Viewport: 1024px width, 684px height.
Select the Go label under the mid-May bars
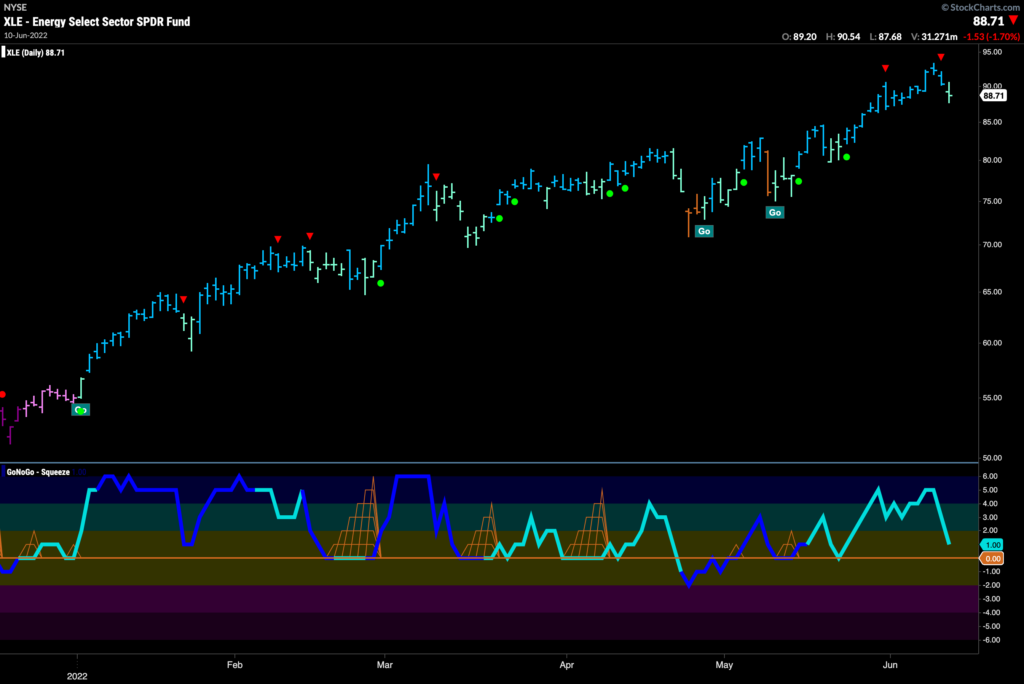click(775, 212)
